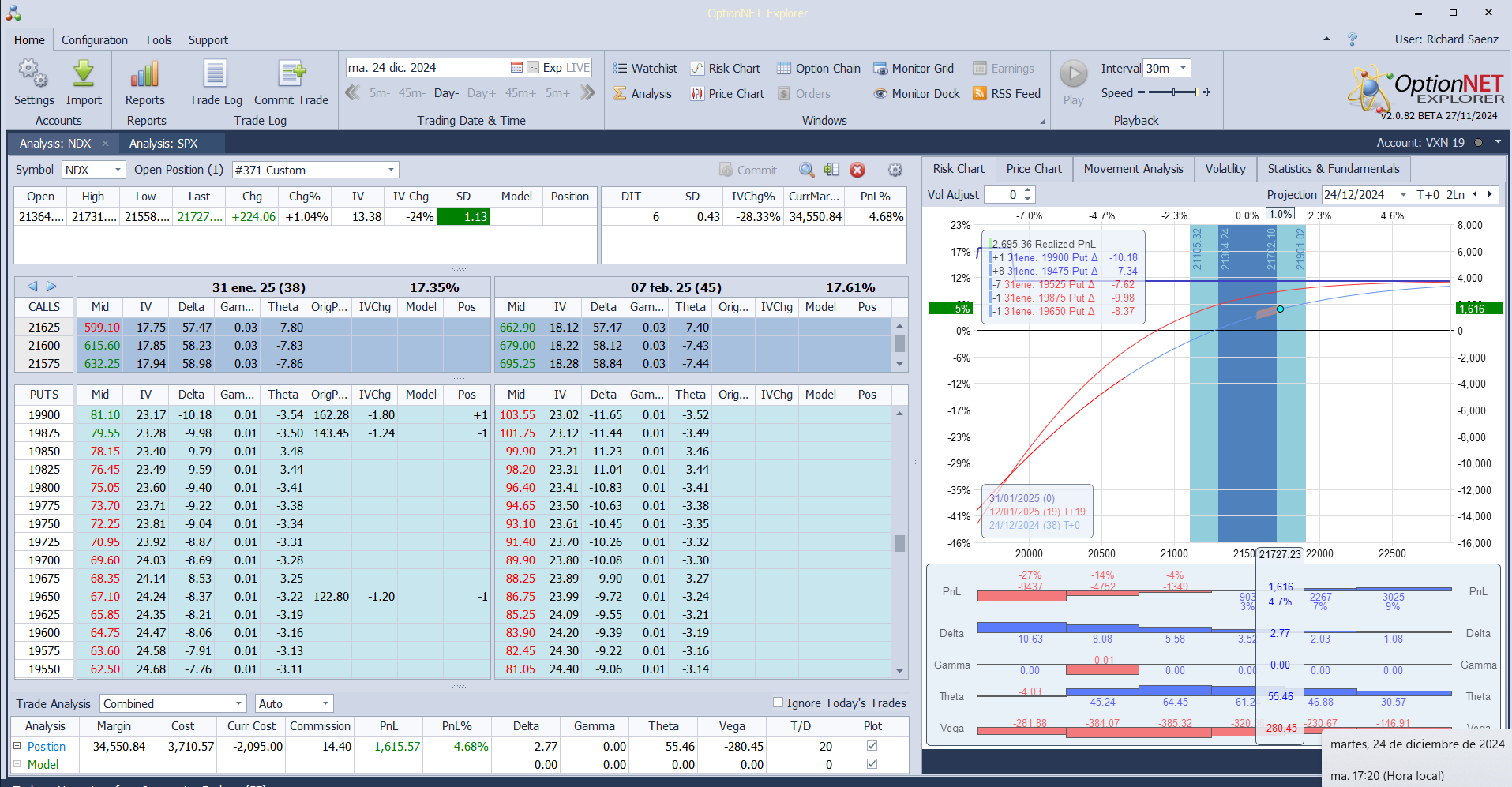Open the Risk Chart window
Screen dimensions: 1512x787
725,69
